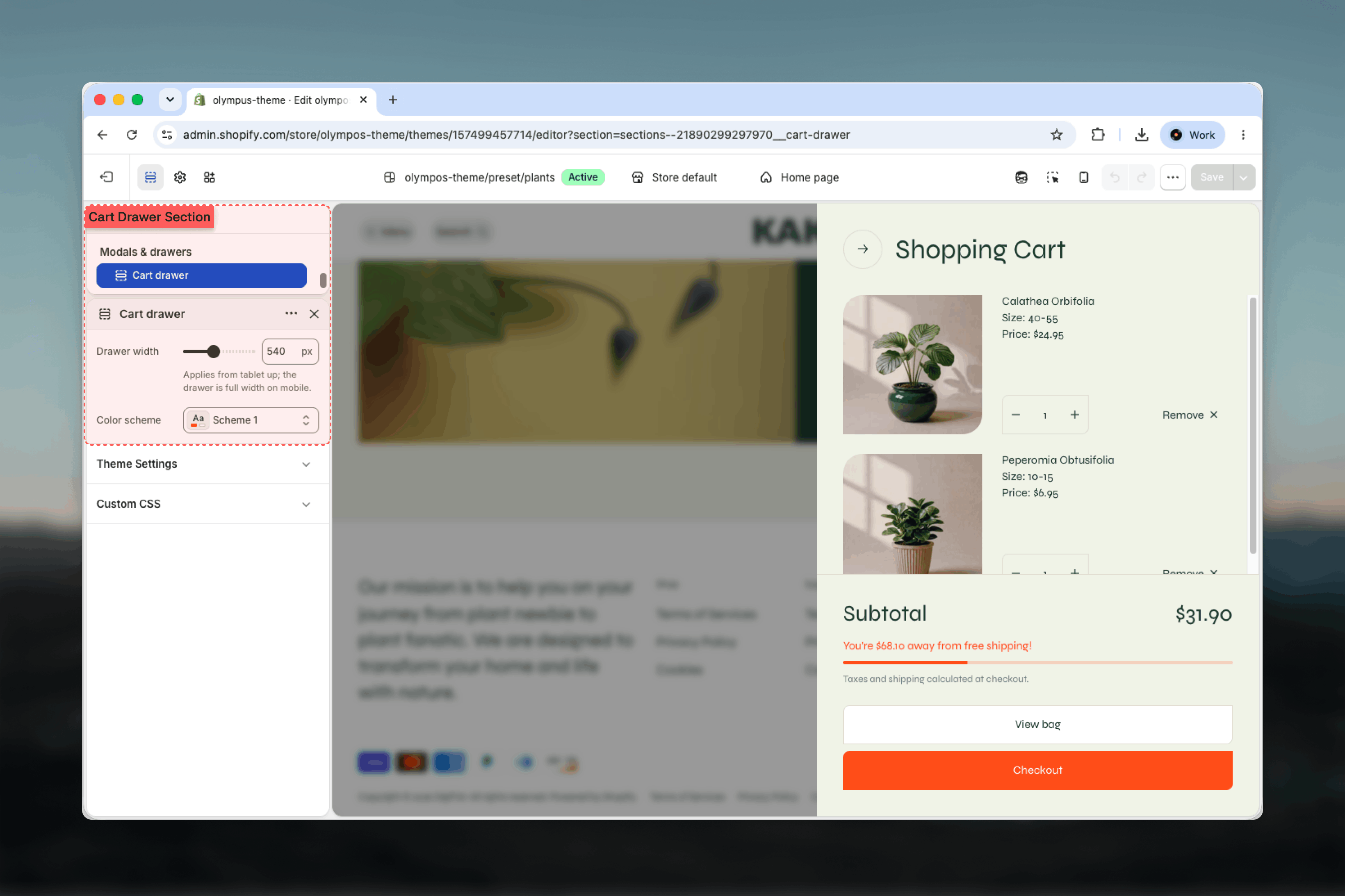Open the app embeds icon
Image resolution: width=1345 pixels, height=896 pixels.
(209, 177)
